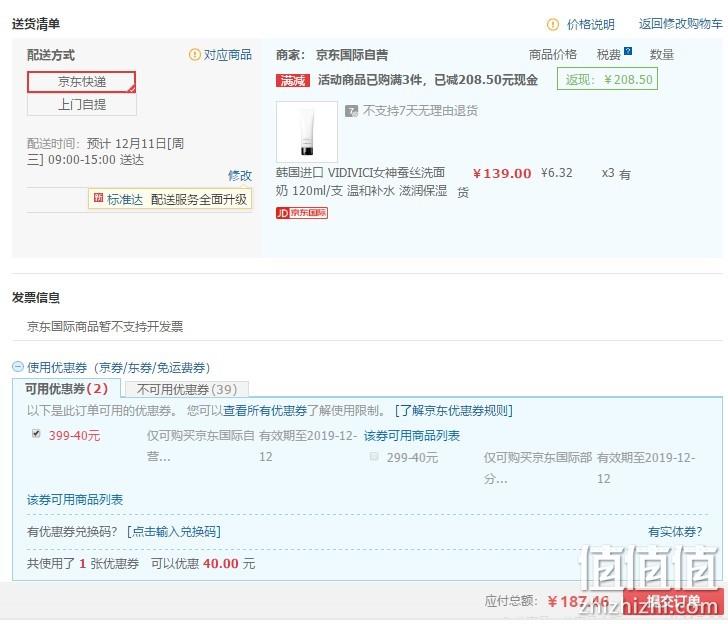Go back via 返回修改购物车
Screen dimensions: 728x624
680,24
